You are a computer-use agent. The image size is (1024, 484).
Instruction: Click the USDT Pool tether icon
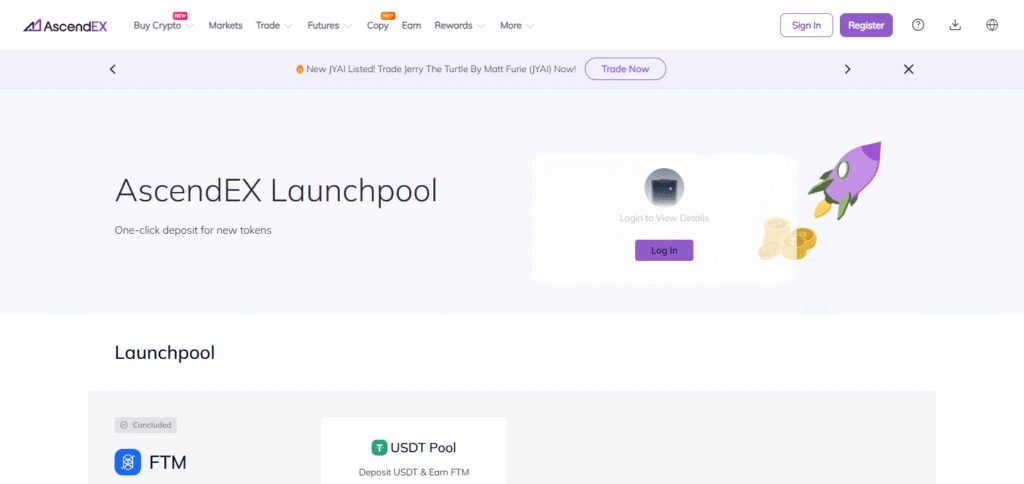379,447
